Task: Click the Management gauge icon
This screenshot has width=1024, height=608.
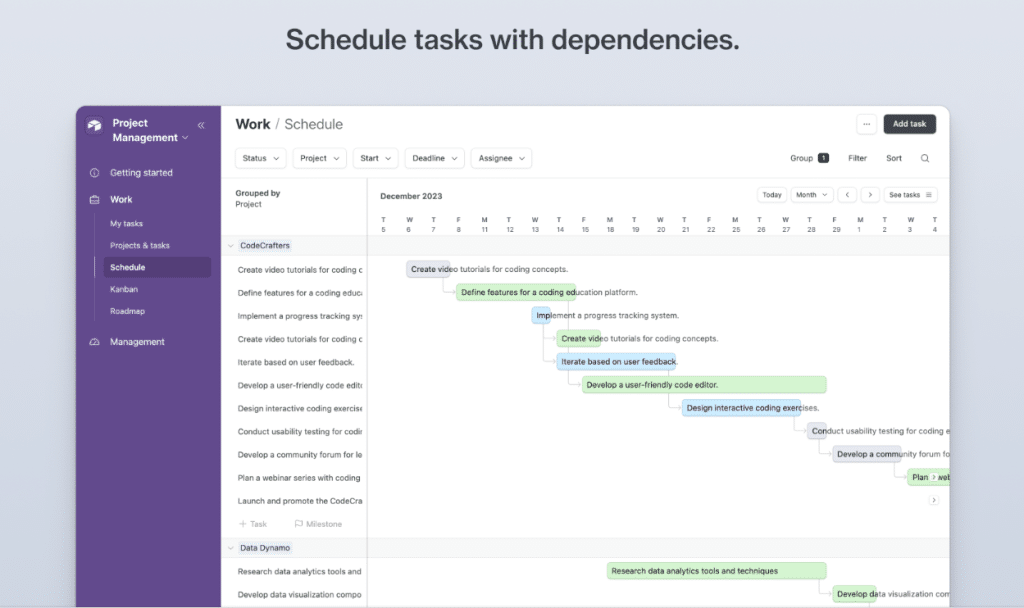Action: coord(95,342)
